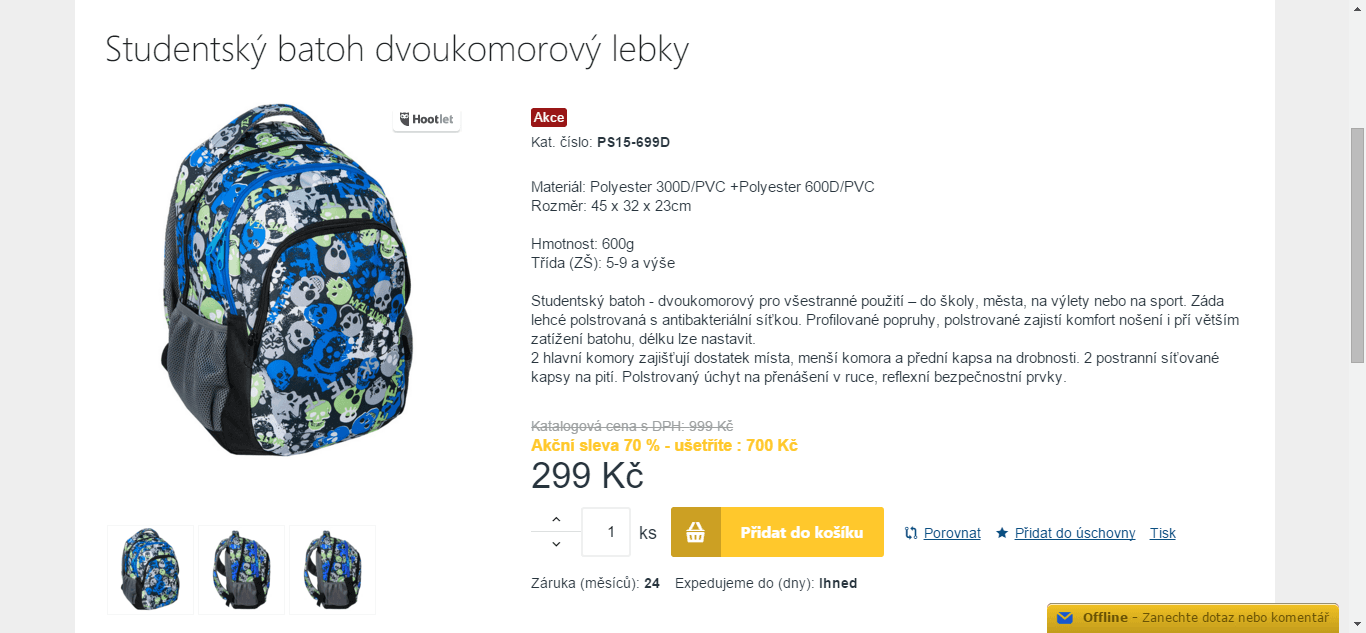Viewport: 1366px width, 633px height.
Task: Open the Porovnat comparison link
Action: point(951,533)
